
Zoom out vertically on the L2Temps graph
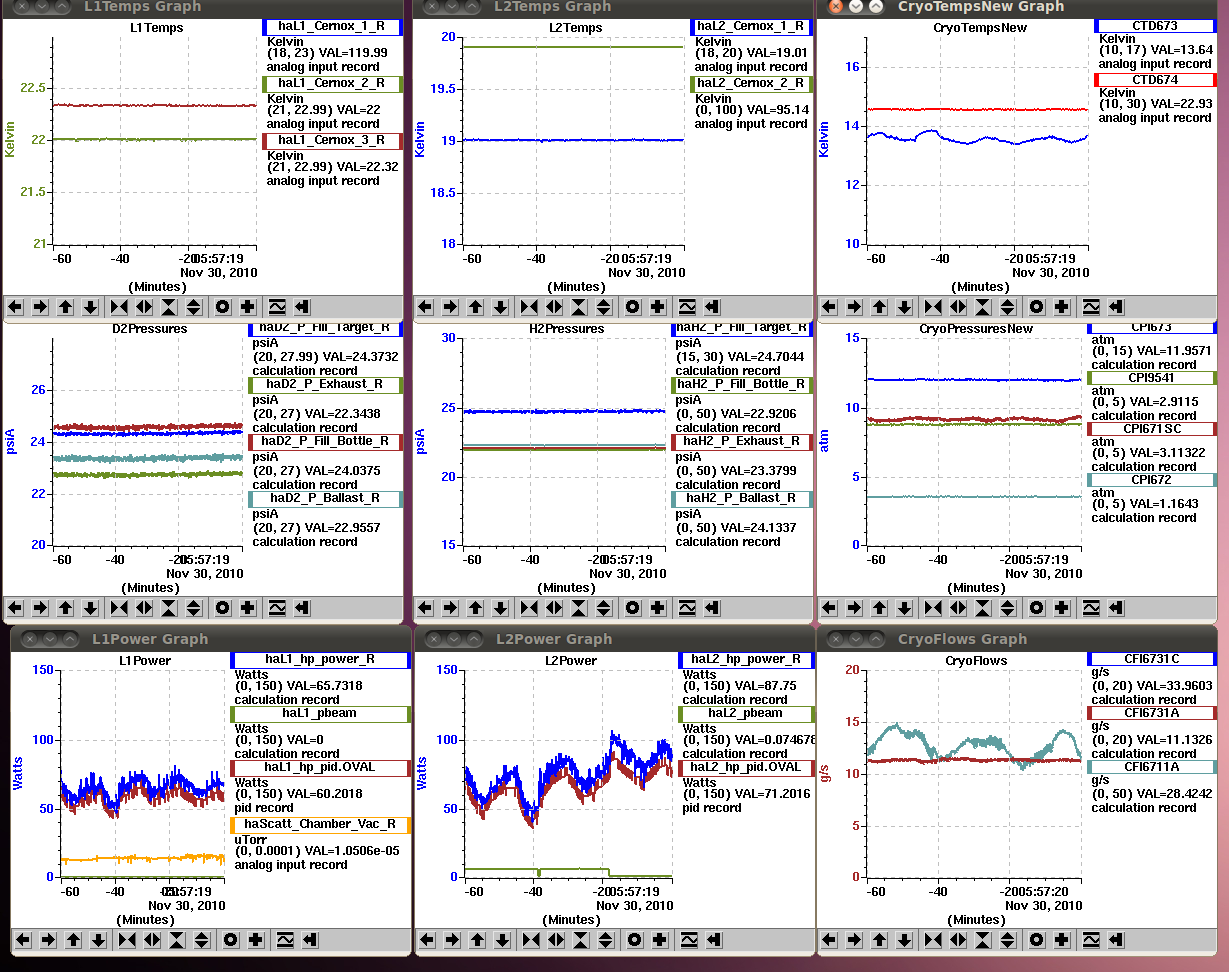(x=604, y=307)
